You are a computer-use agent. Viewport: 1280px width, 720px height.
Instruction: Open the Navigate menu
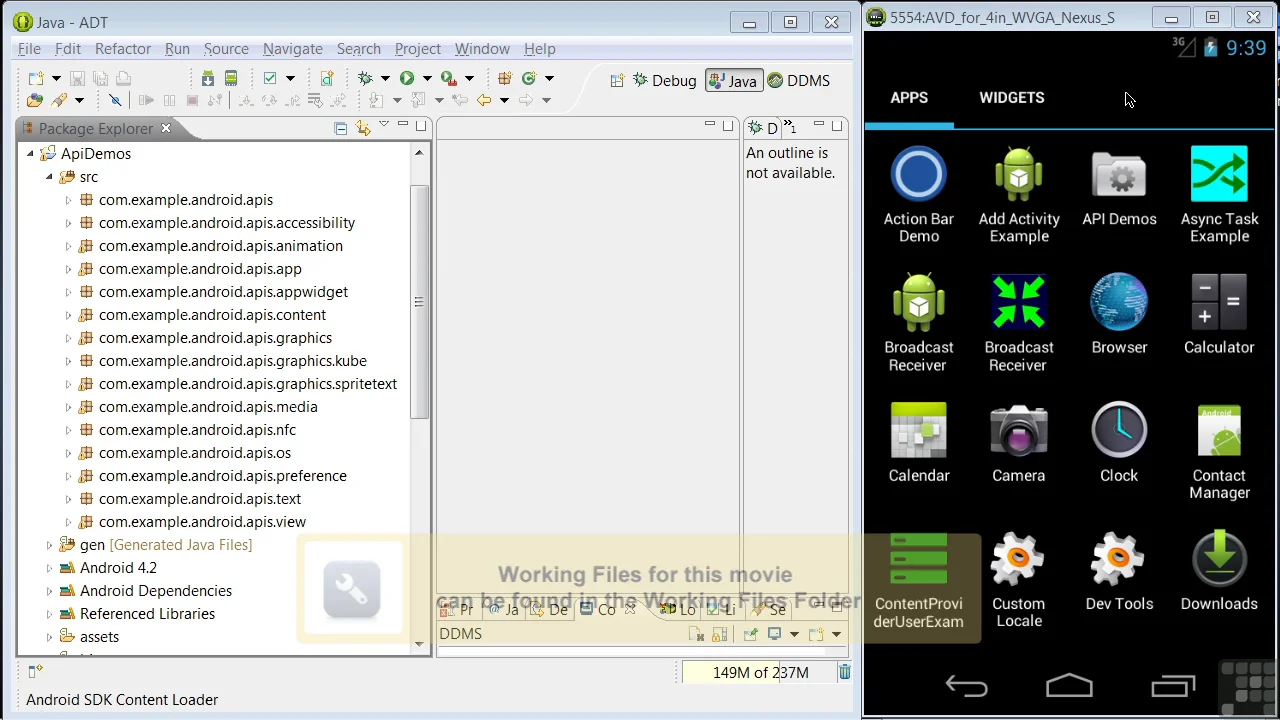293,49
